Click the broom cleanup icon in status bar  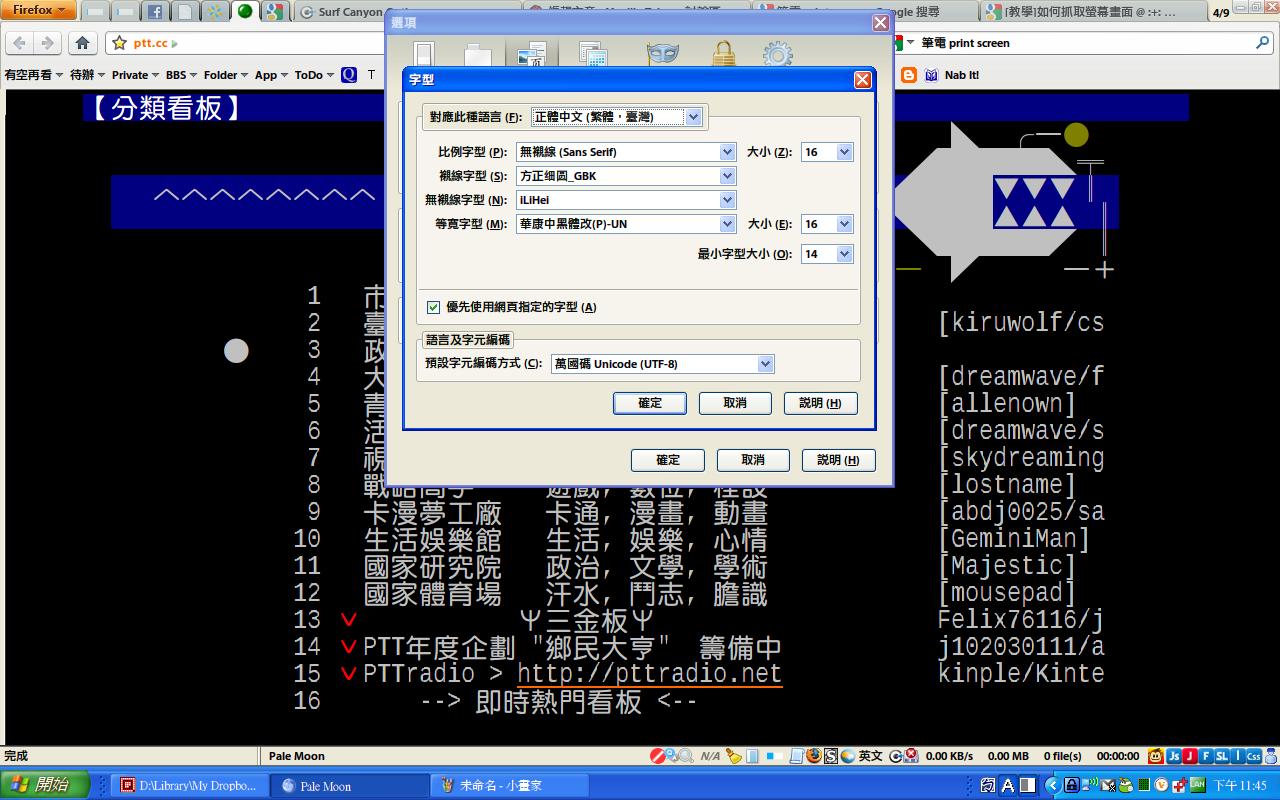coord(734,756)
